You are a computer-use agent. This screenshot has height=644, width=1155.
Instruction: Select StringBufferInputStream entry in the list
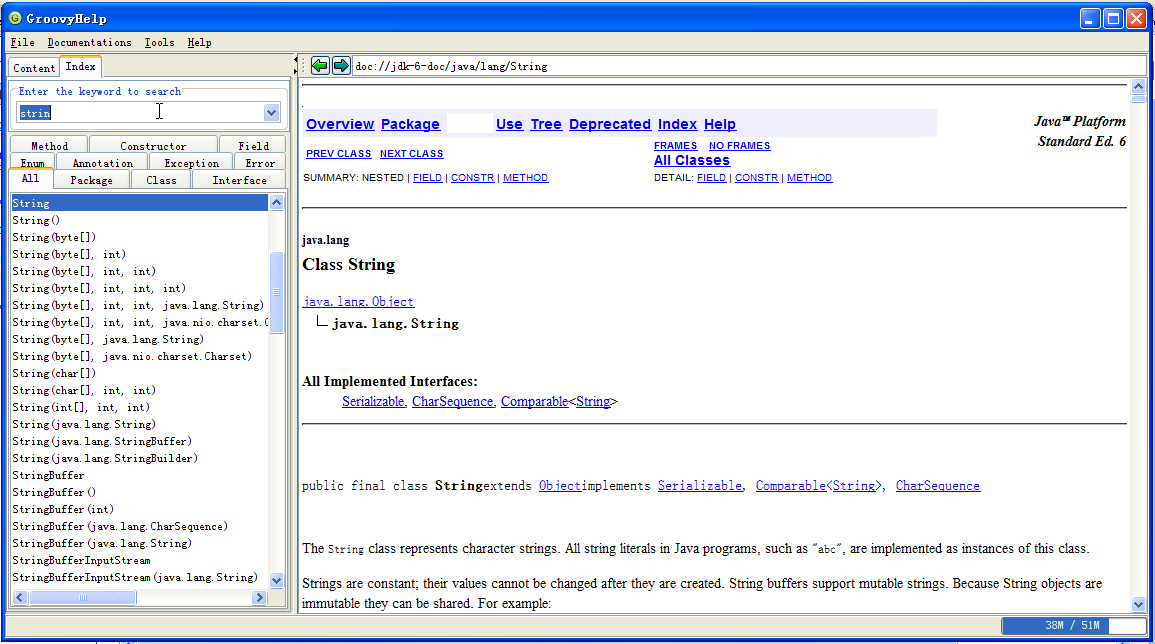pos(81,560)
